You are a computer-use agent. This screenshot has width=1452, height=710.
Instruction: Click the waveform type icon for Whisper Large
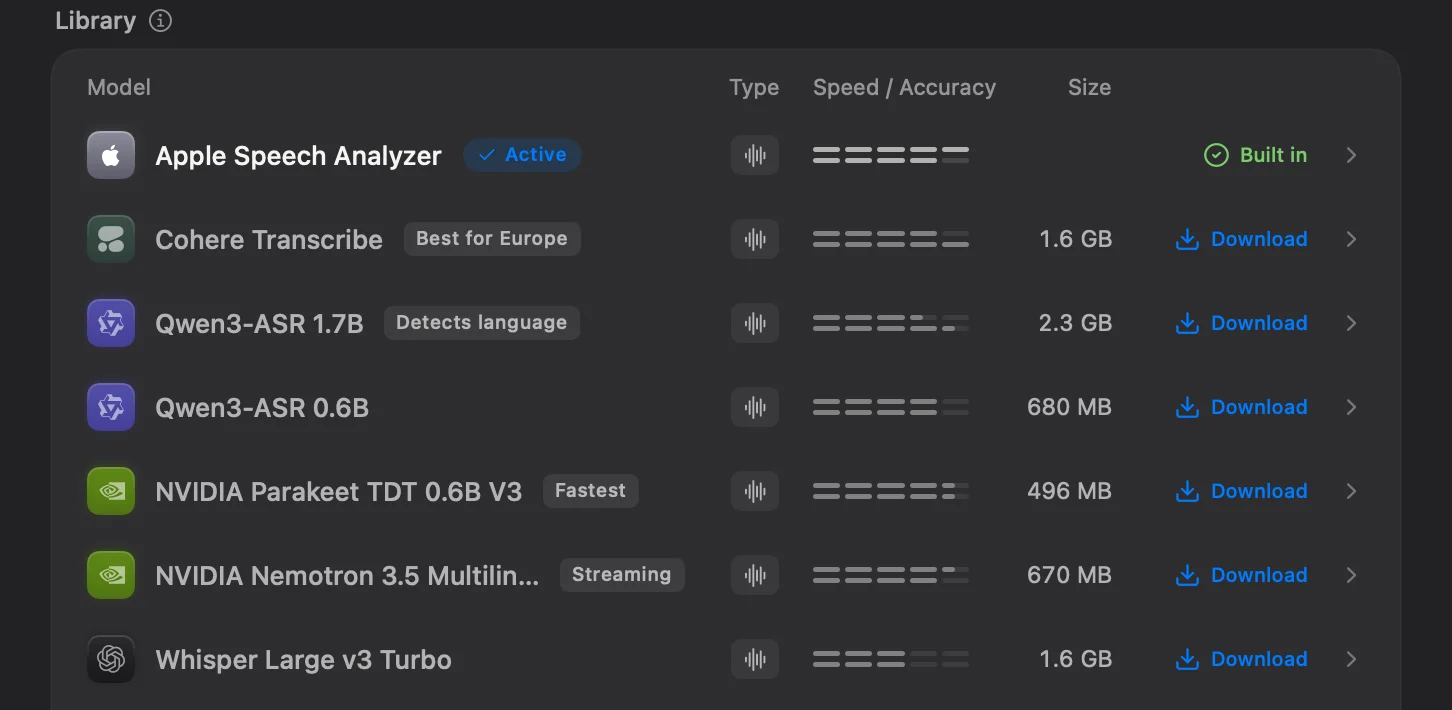click(755, 659)
